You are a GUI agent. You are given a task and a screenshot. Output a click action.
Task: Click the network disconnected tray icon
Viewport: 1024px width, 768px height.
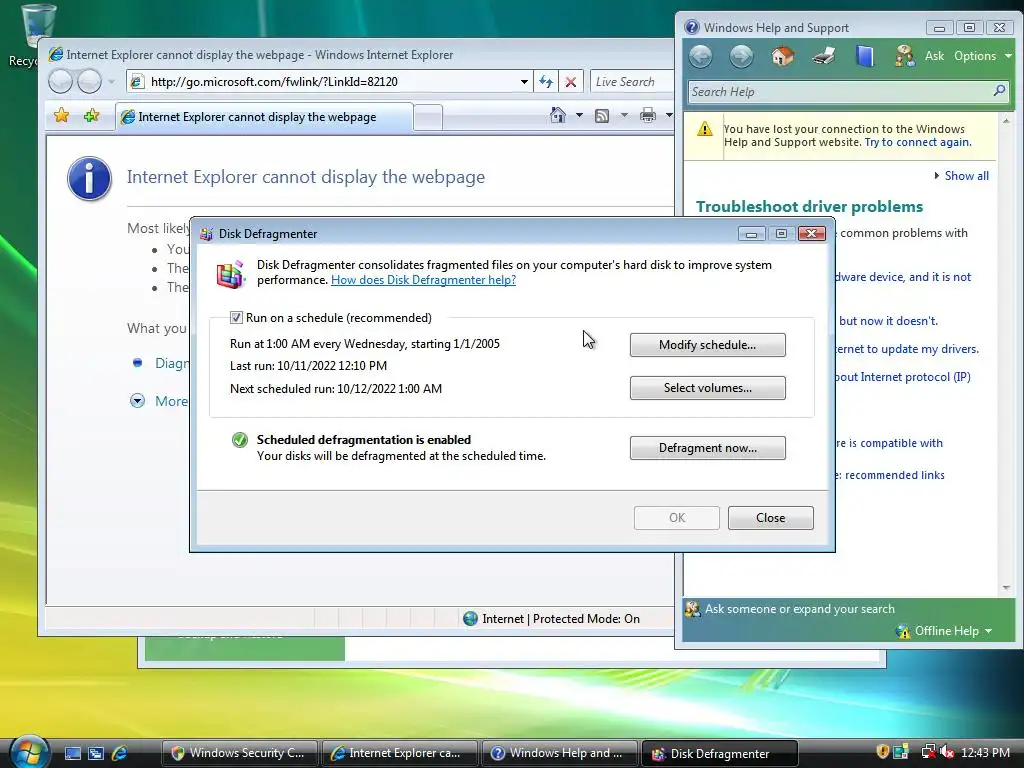[x=927, y=752]
